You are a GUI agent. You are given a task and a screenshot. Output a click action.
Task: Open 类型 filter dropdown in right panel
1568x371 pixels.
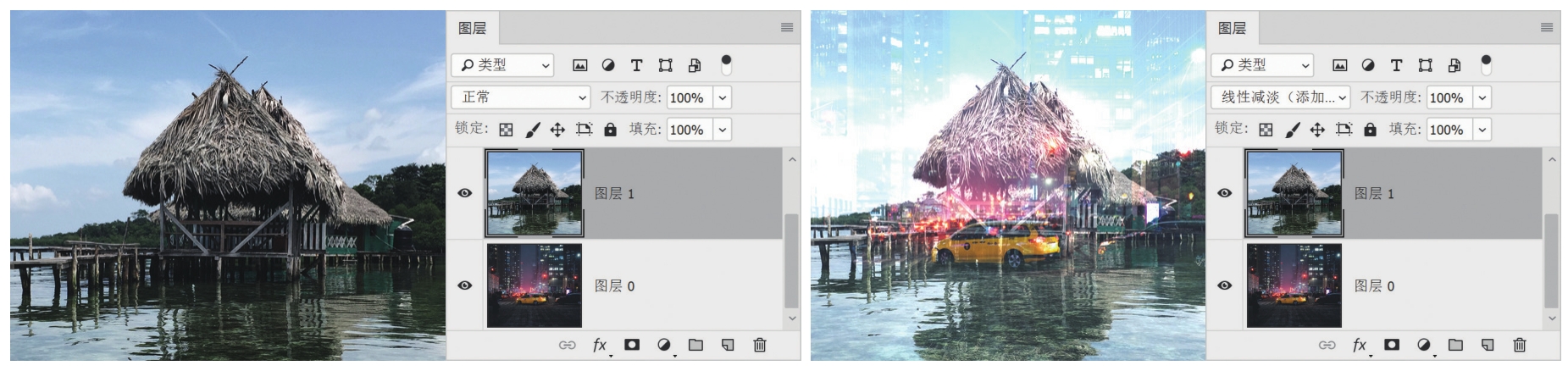click(1262, 65)
